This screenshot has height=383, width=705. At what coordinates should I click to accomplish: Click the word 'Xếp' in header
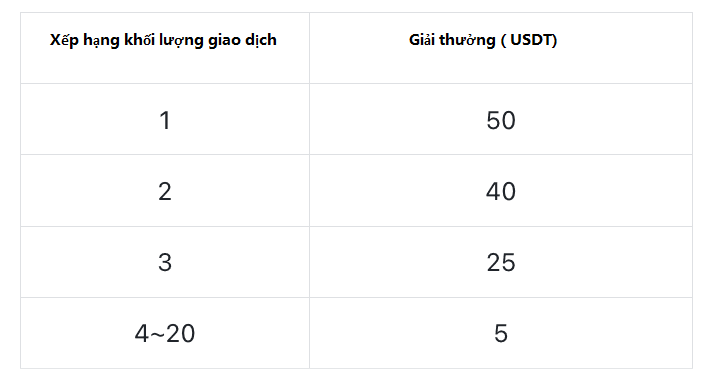[64, 40]
